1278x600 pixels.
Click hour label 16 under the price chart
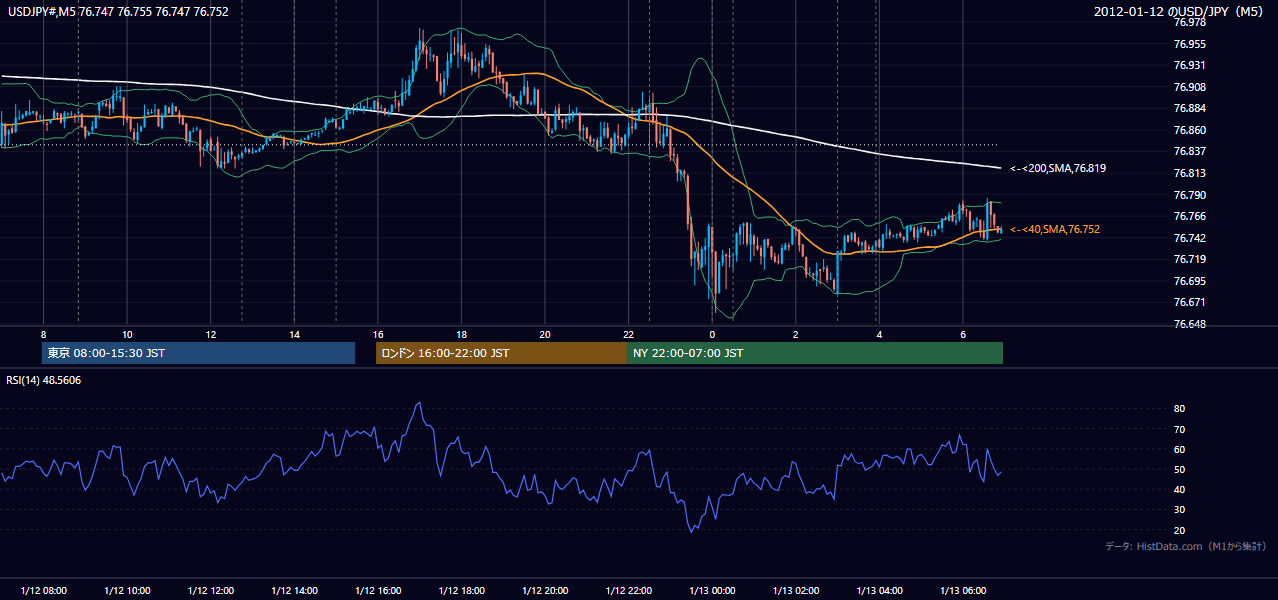pyautogui.click(x=377, y=333)
